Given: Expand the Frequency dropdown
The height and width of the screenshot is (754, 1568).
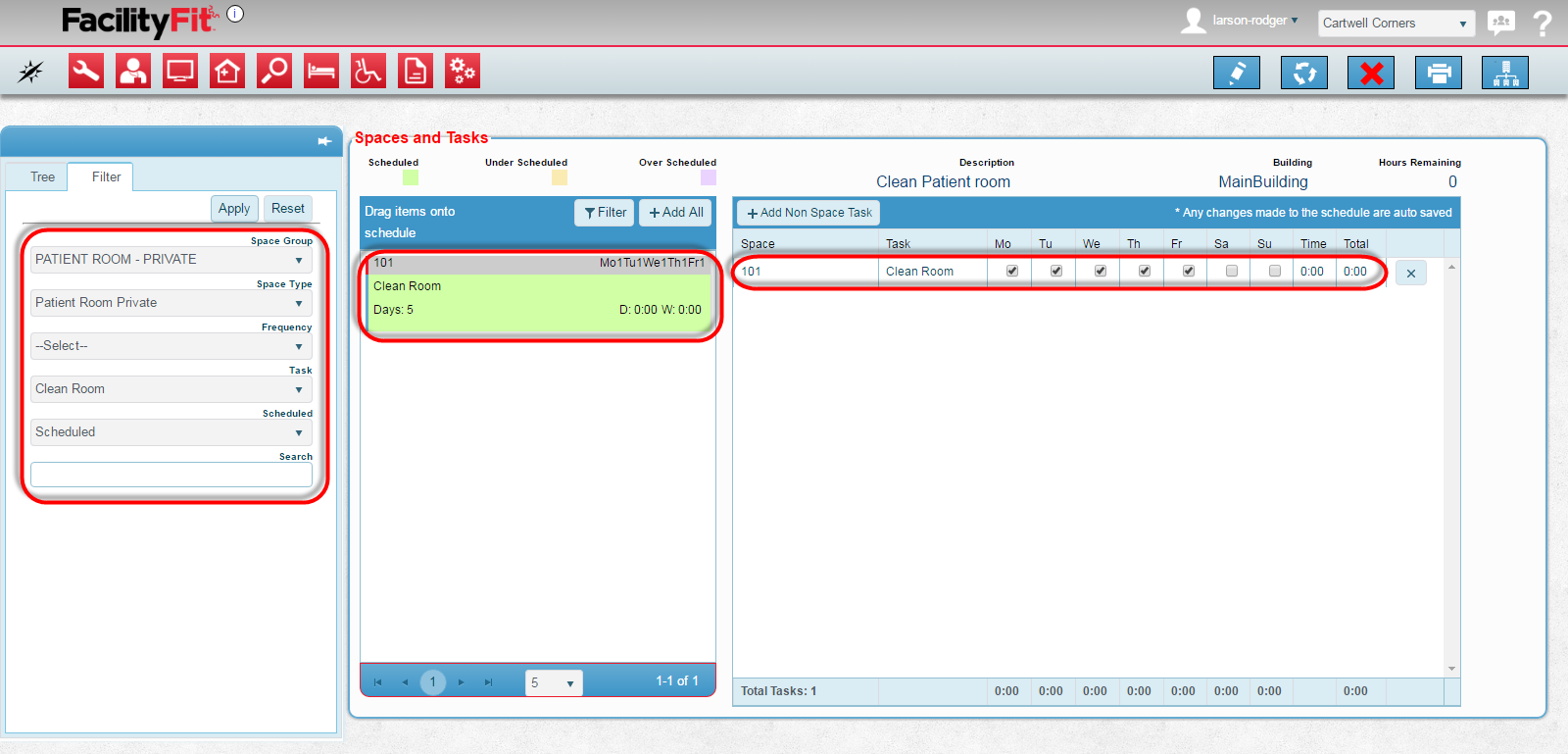Looking at the screenshot, I should [x=171, y=346].
